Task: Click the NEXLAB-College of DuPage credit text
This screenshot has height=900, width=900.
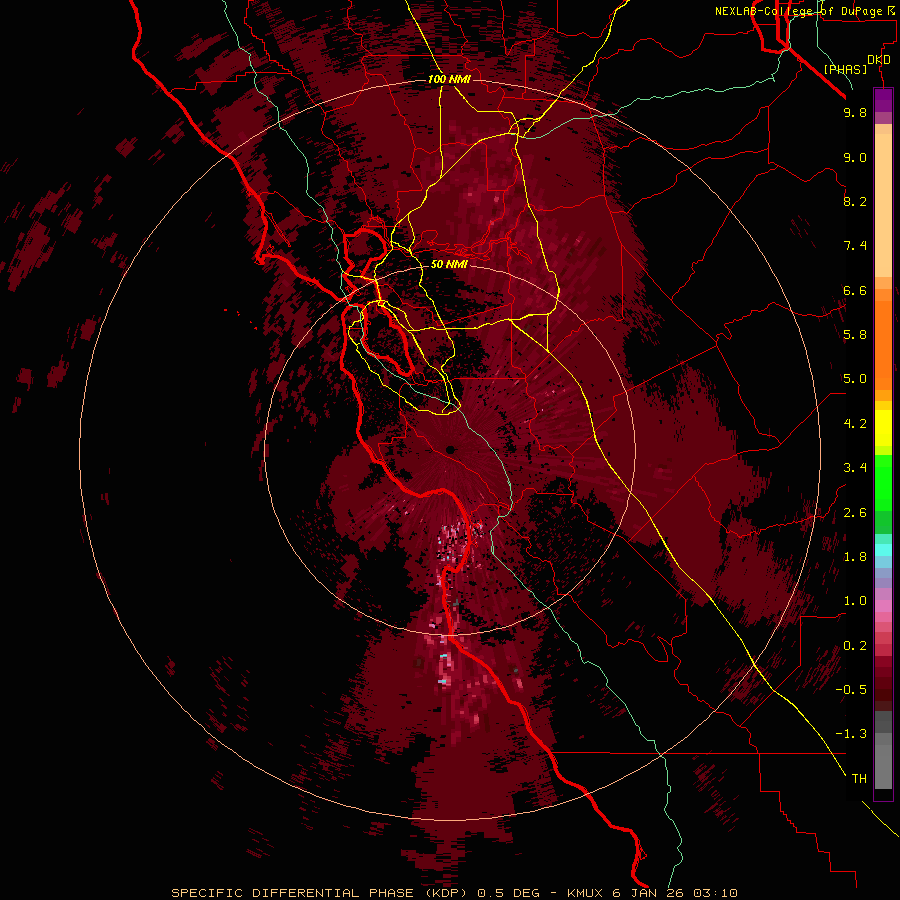Action: coord(798,11)
